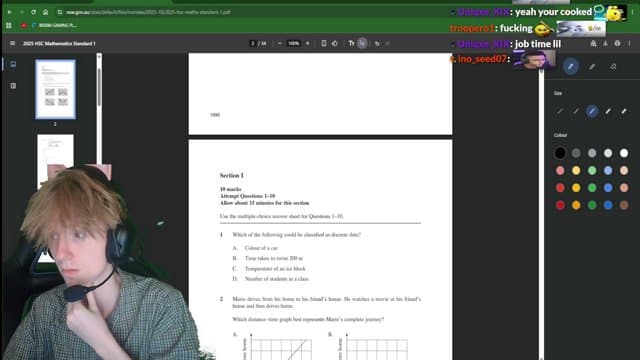Zoom out of the PDF document
This screenshot has height=360, width=640.
point(280,43)
